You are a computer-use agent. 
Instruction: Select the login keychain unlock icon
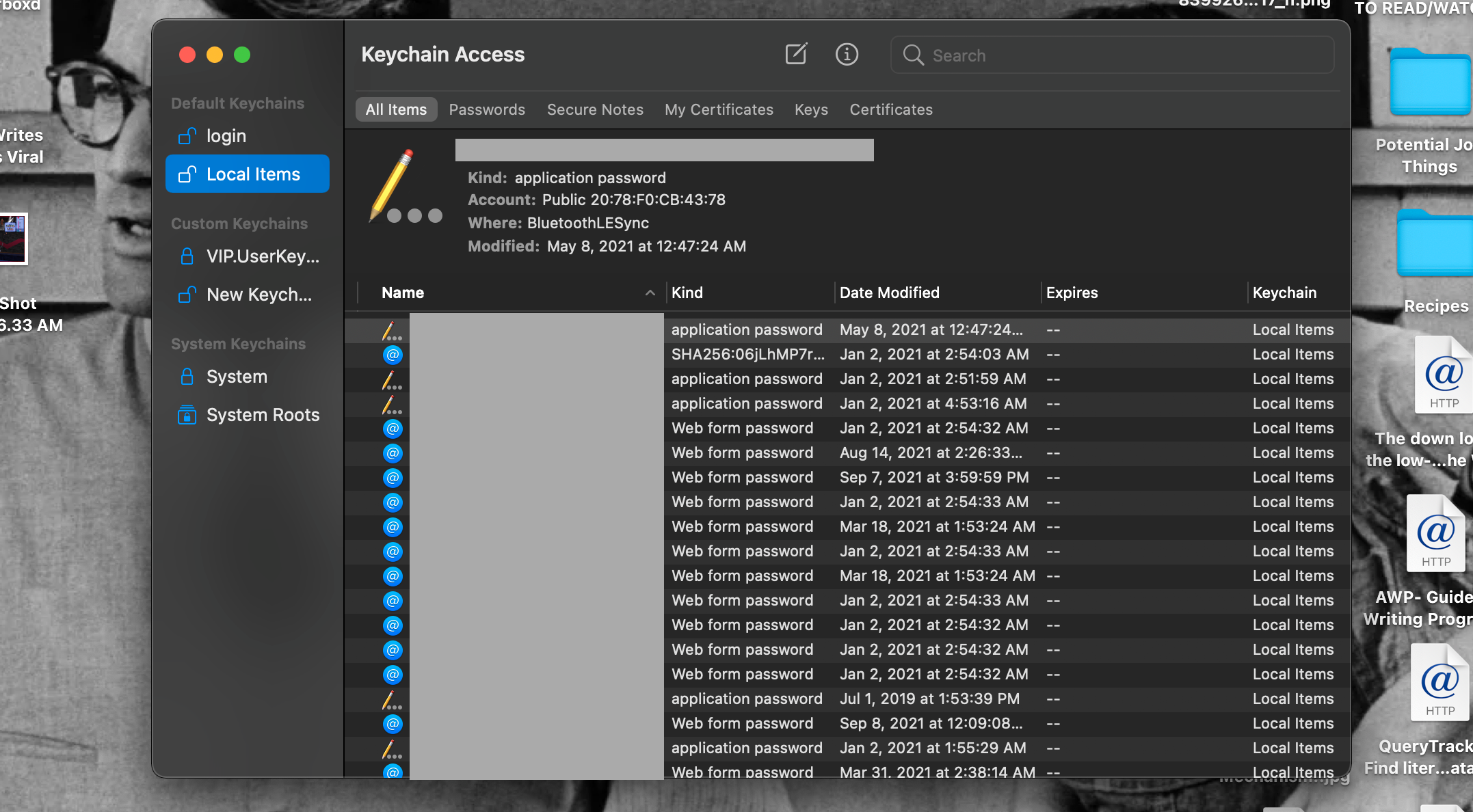coord(187,136)
